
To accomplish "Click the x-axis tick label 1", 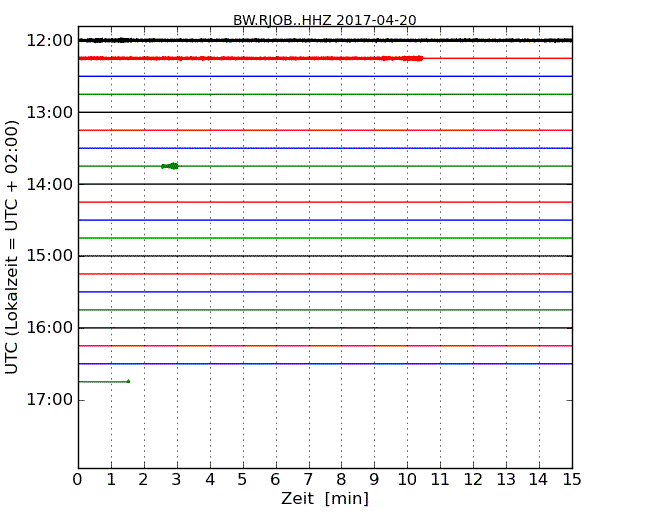I will coord(111,480).
